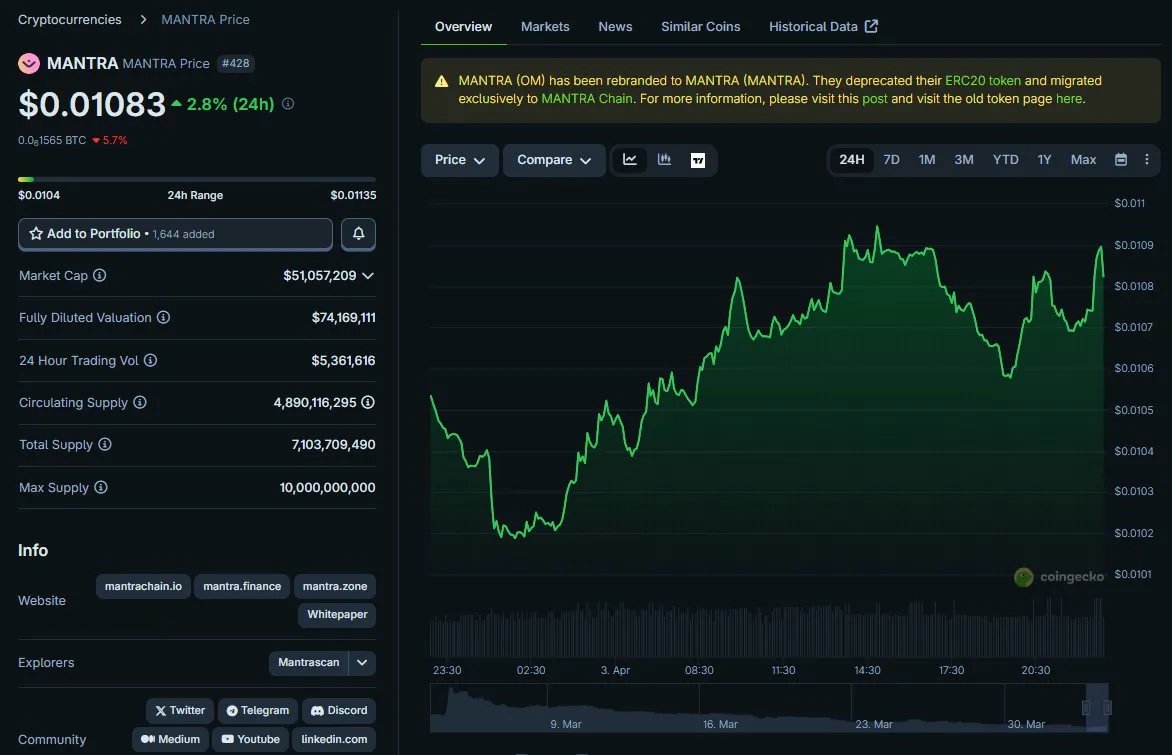The width and height of the screenshot is (1172, 755).
Task: Open Mantrascan explorer
Action: [x=309, y=663]
